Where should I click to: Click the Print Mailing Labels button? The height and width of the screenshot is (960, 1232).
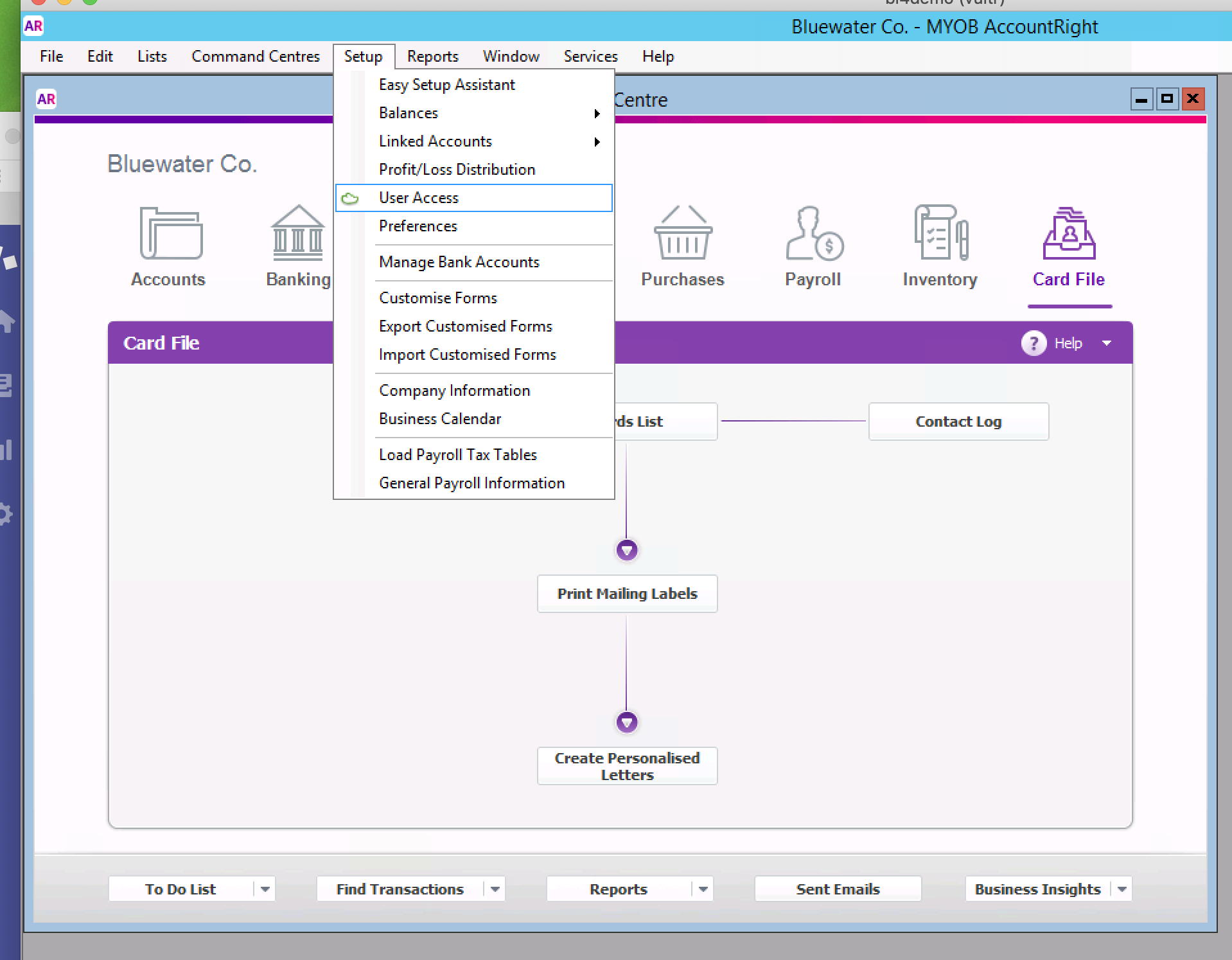point(627,594)
